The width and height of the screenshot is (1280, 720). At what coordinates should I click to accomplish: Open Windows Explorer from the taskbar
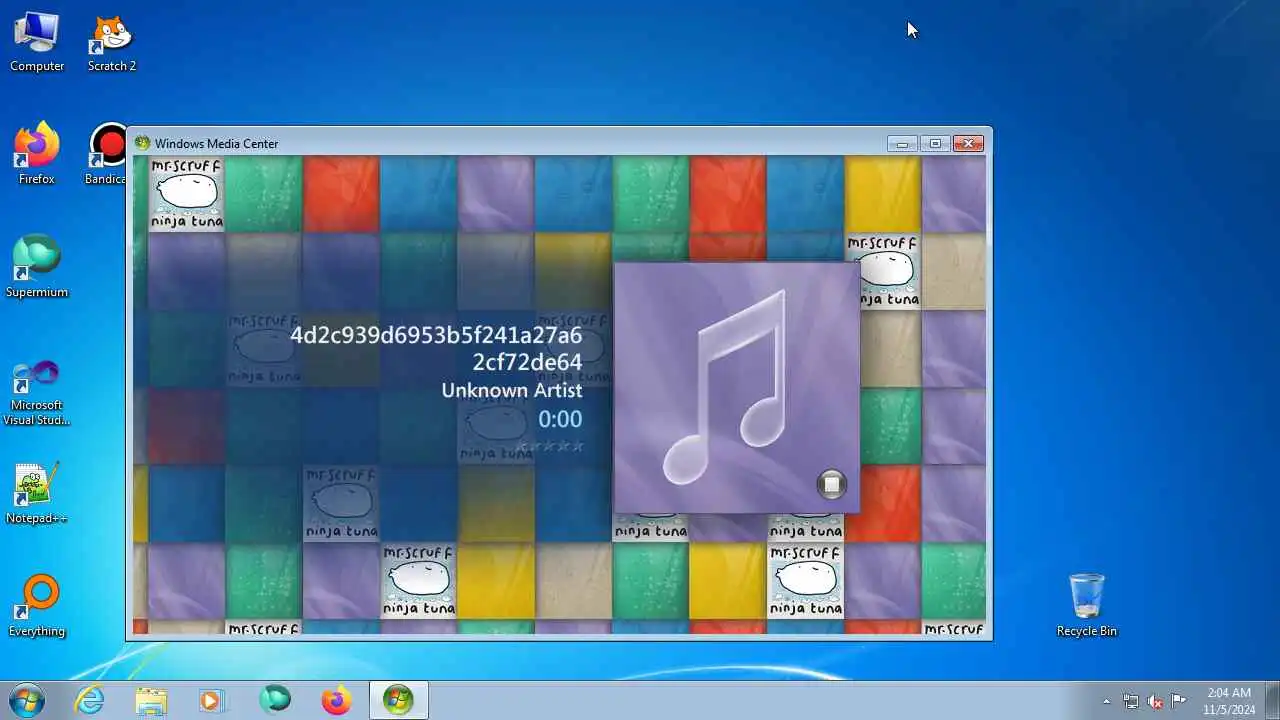click(x=151, y=700)
